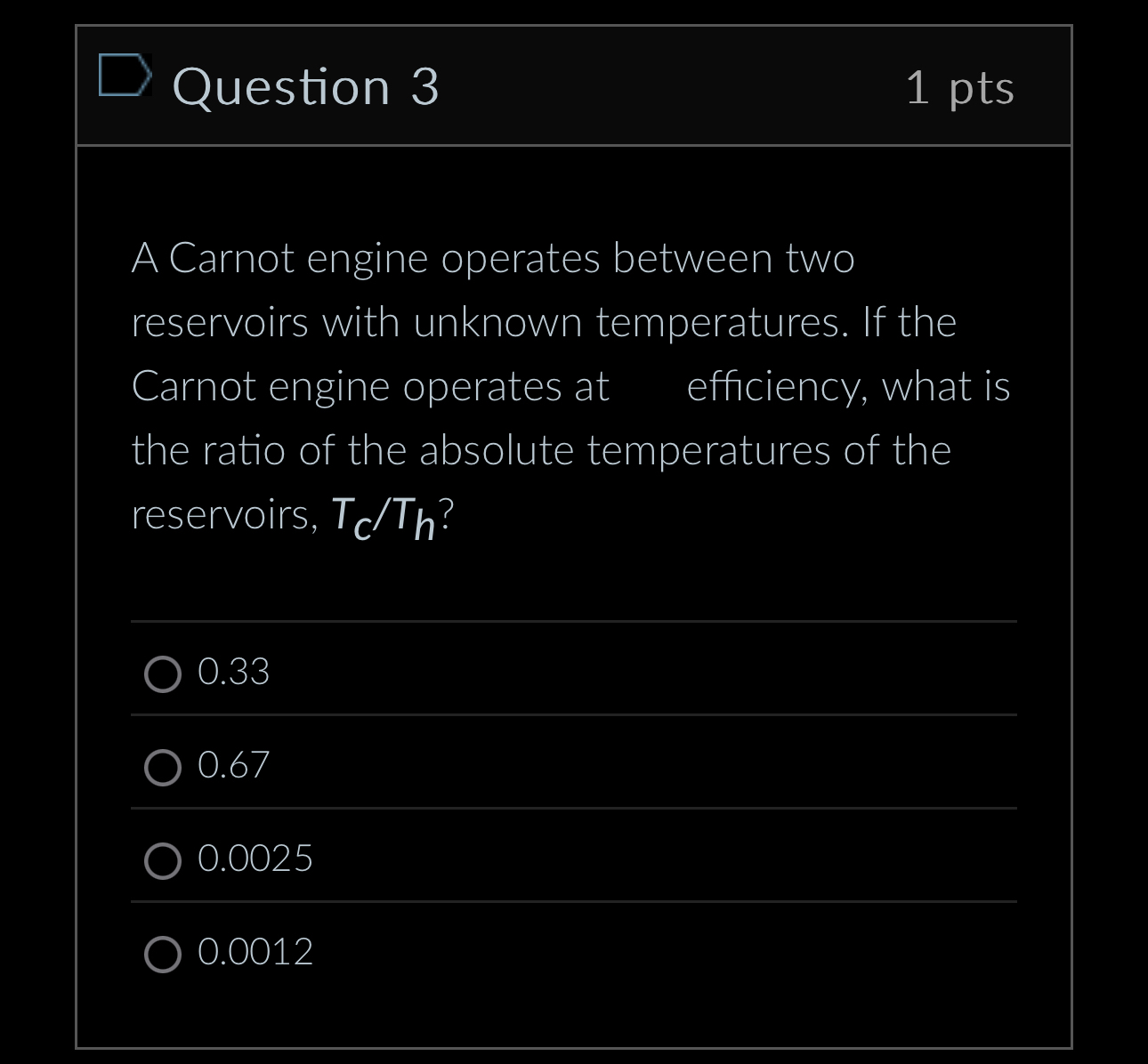This screenshot has height=1064, width=1148.
Task: Click the circle next to the last answer
Action: 163,954
